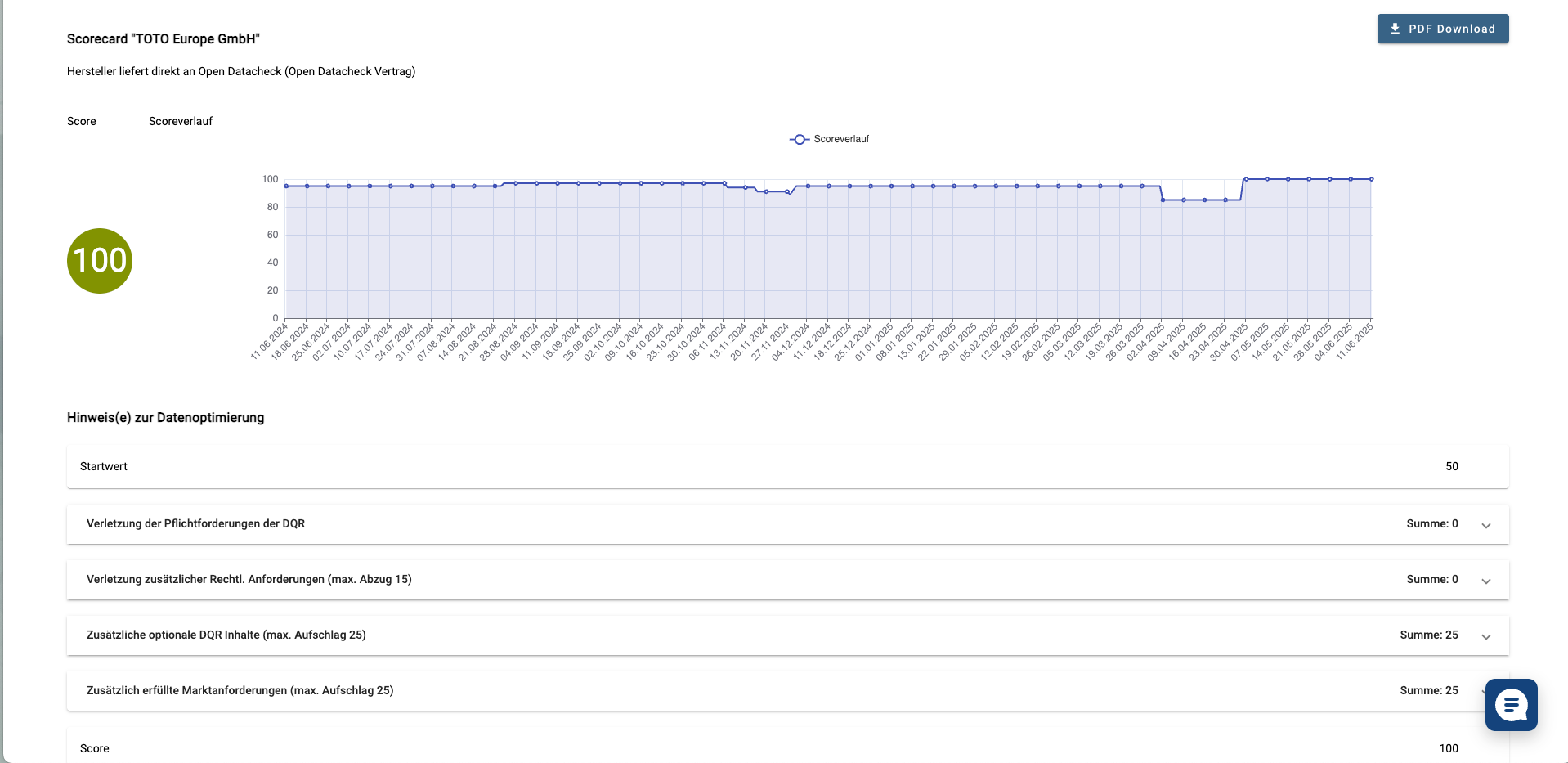
Task: Select the first data point, 11.06.2024
Action: click(x=286, y=186)
